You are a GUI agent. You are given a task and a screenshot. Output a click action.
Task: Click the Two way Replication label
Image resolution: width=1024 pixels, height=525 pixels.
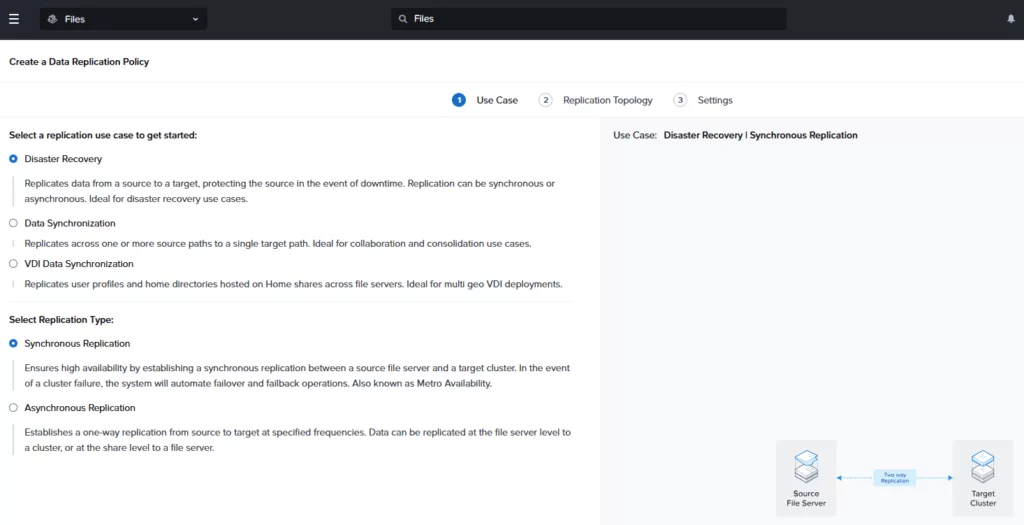pyautogui.click(x=894, y=478)
